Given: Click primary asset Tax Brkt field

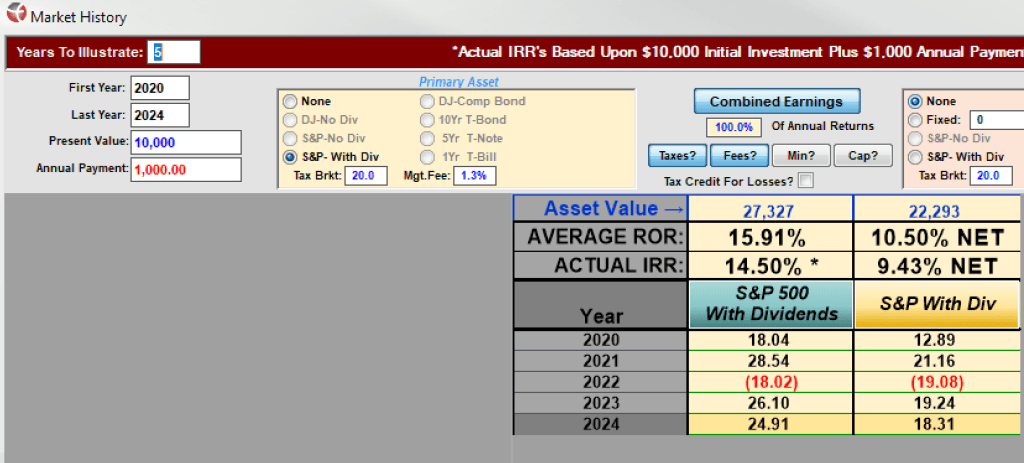Looking at the screenshot, I should pos(366,176).
